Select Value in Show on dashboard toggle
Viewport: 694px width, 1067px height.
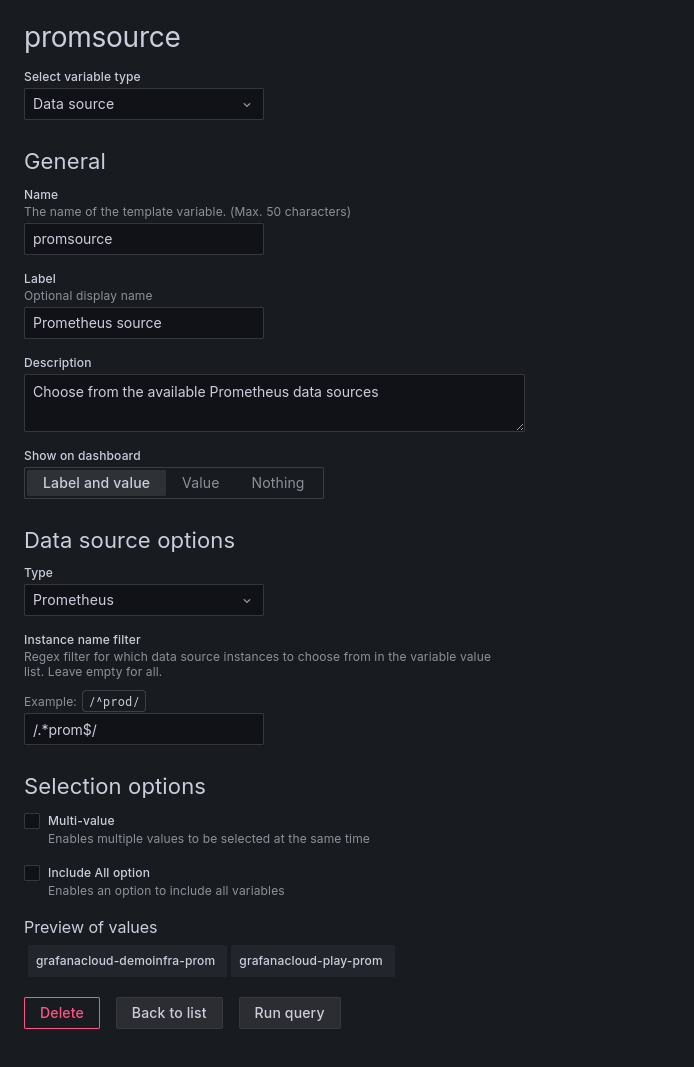pyautogui.click(x=200, y=482)
